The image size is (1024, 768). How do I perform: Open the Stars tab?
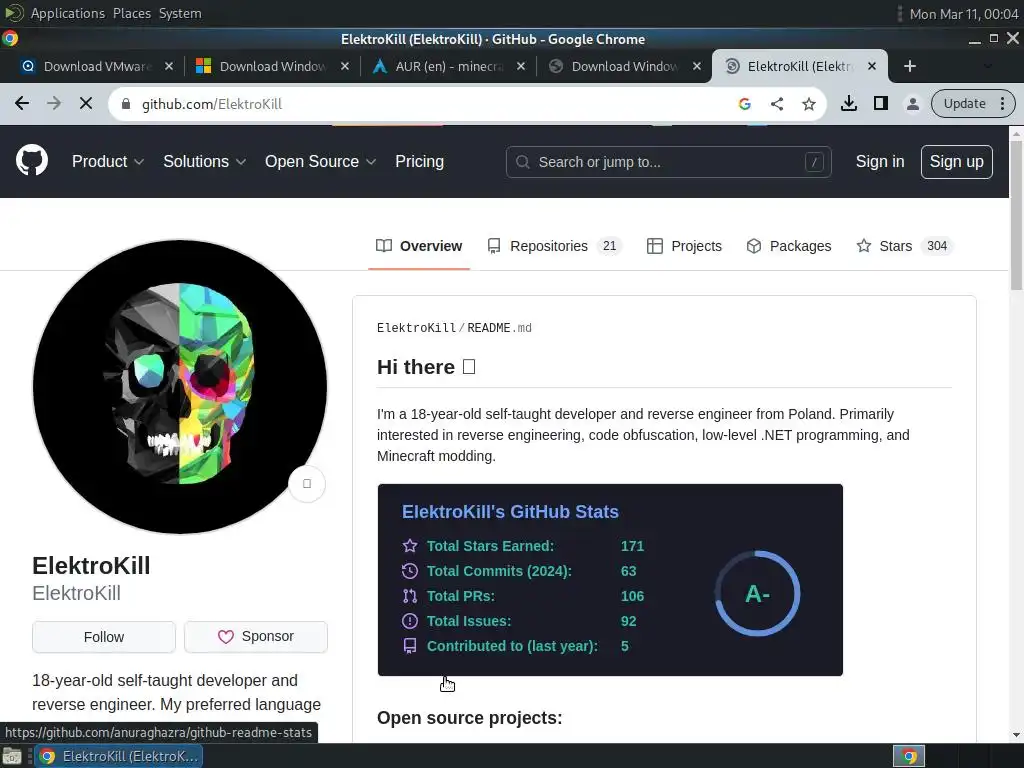click(904, 246)
